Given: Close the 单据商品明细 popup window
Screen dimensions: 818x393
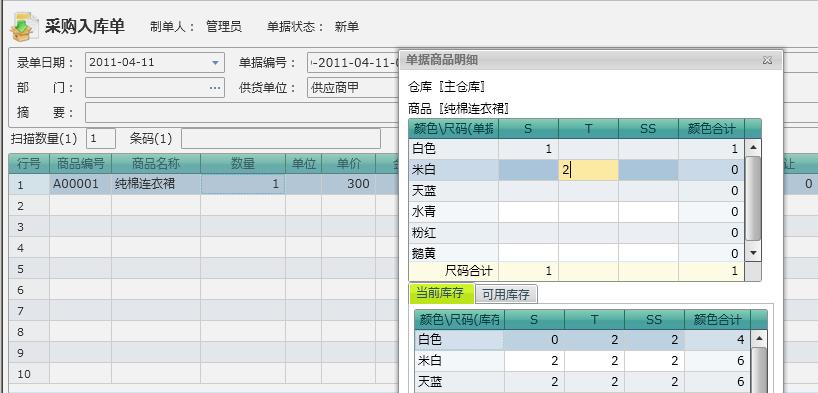Looking at the screenshot, I should 766,60.
